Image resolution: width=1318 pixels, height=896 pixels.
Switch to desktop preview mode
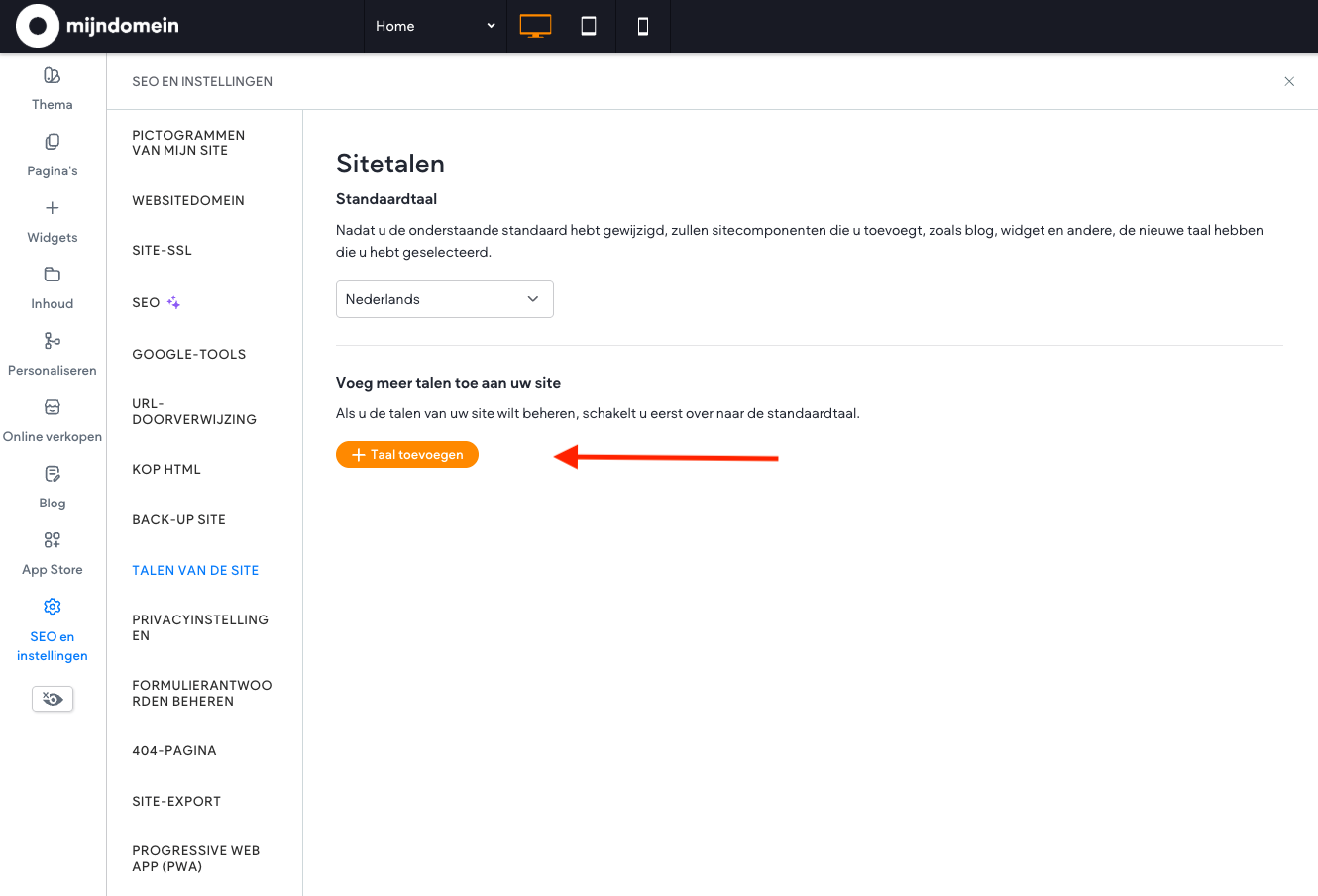click(535, 26)
